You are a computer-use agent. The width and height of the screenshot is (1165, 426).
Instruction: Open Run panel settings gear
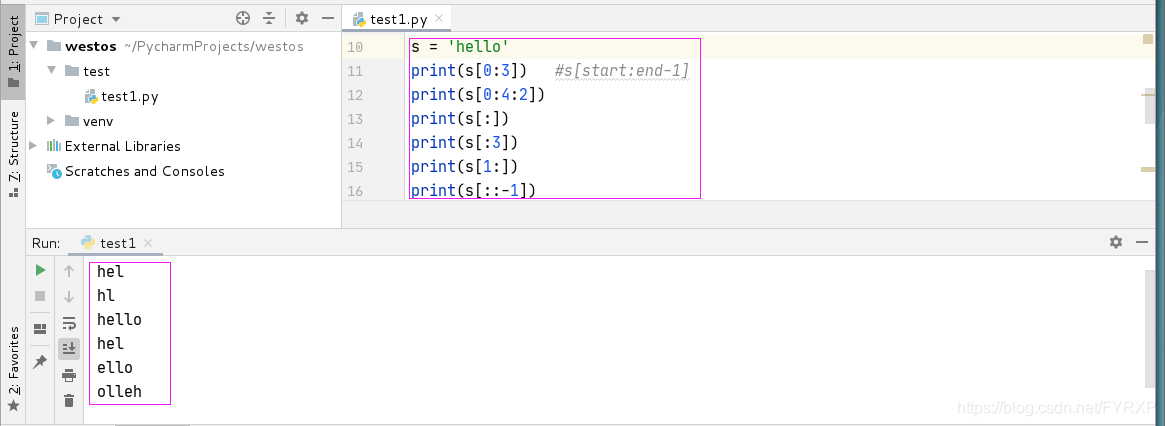point(1115,242)
